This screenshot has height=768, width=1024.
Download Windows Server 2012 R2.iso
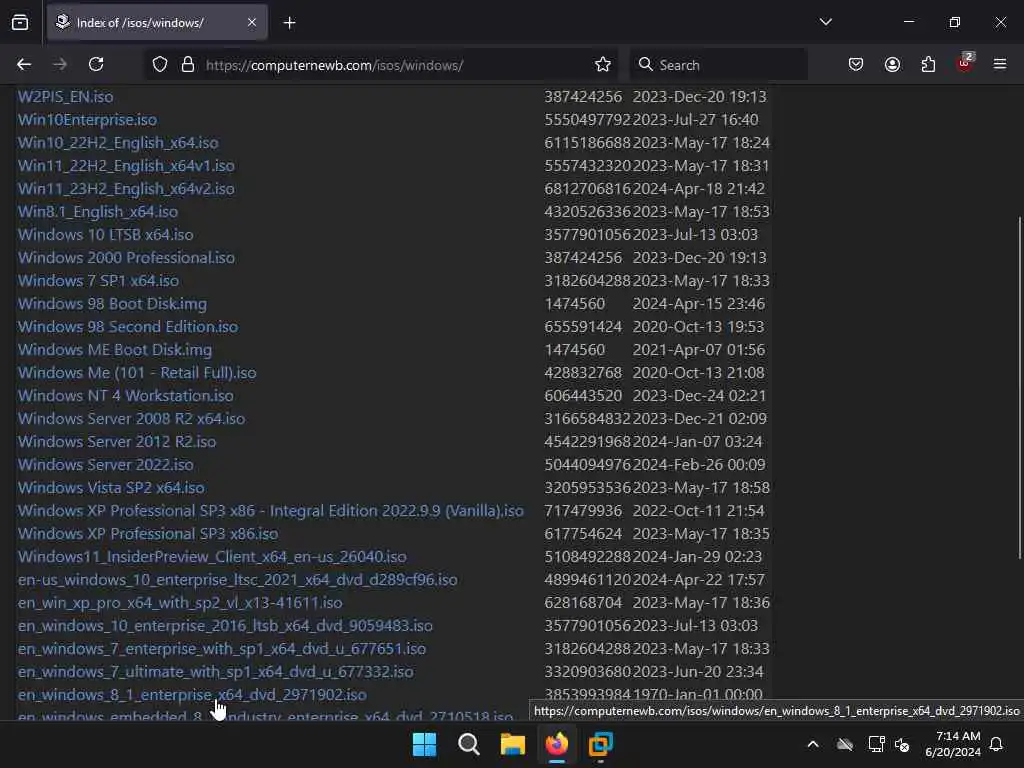coord(117,441)
